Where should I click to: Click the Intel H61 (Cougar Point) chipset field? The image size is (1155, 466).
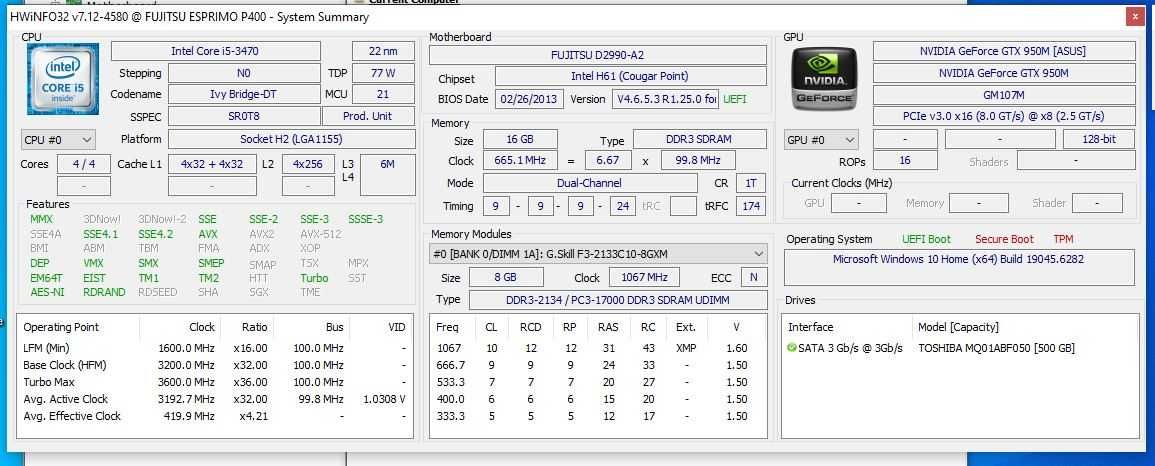630,76
